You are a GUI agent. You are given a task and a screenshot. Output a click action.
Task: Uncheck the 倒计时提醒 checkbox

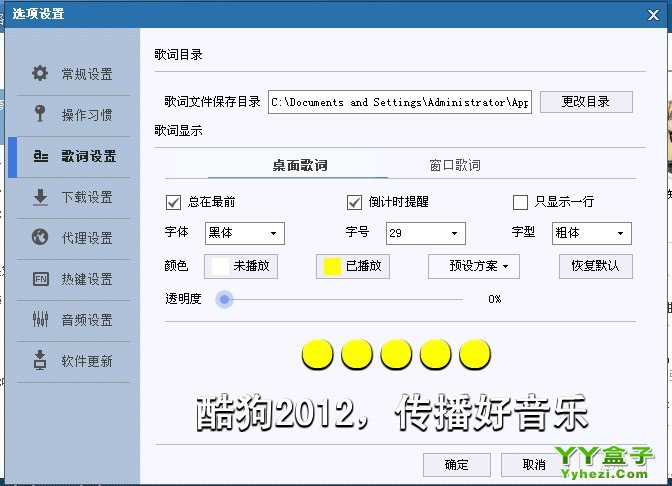[x=354, y=202]
